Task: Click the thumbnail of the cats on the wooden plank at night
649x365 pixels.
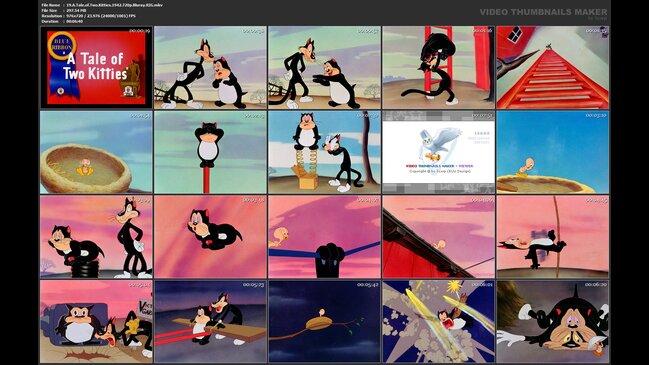Action: (210, 321)
